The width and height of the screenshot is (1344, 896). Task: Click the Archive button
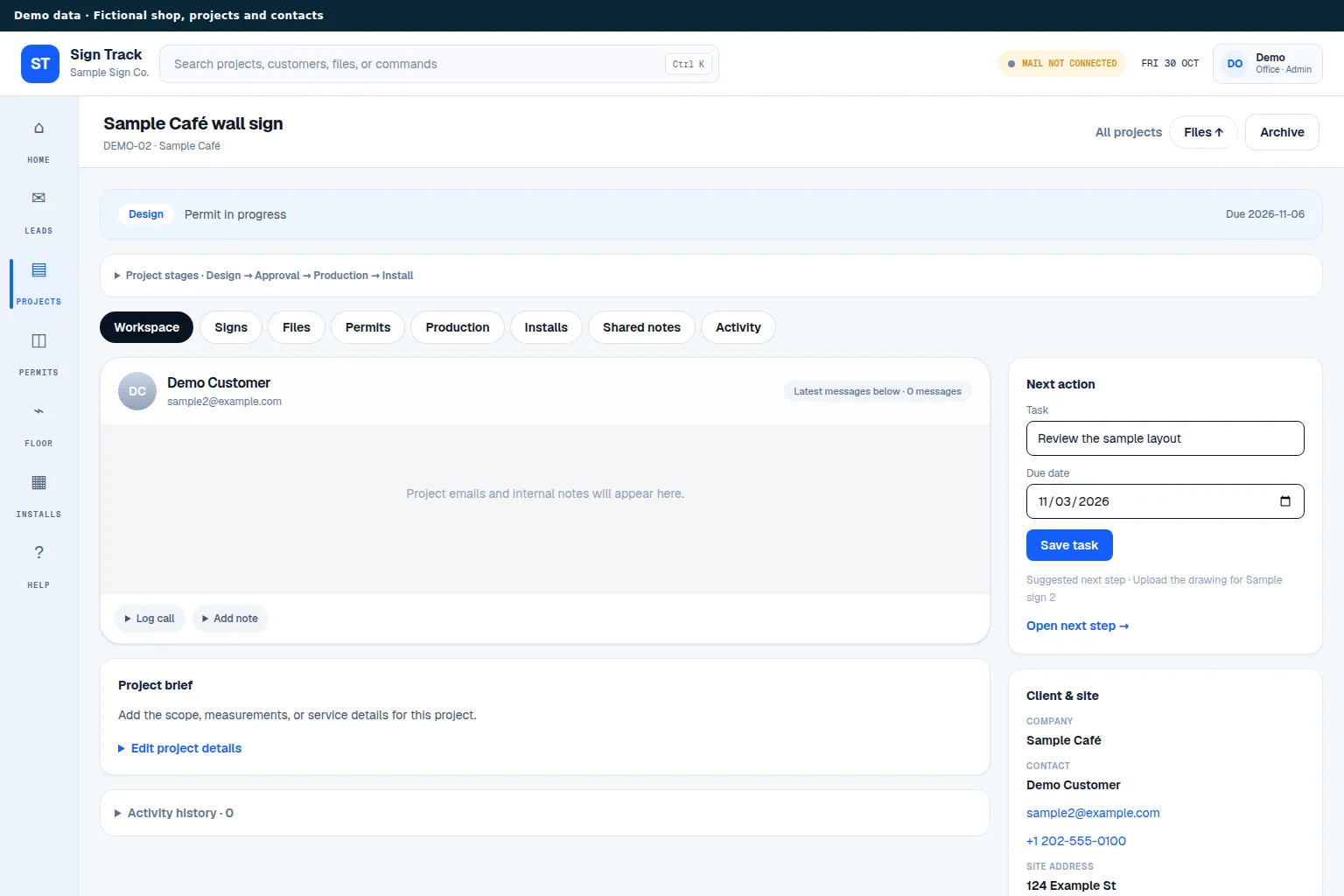pos(1282,132)
